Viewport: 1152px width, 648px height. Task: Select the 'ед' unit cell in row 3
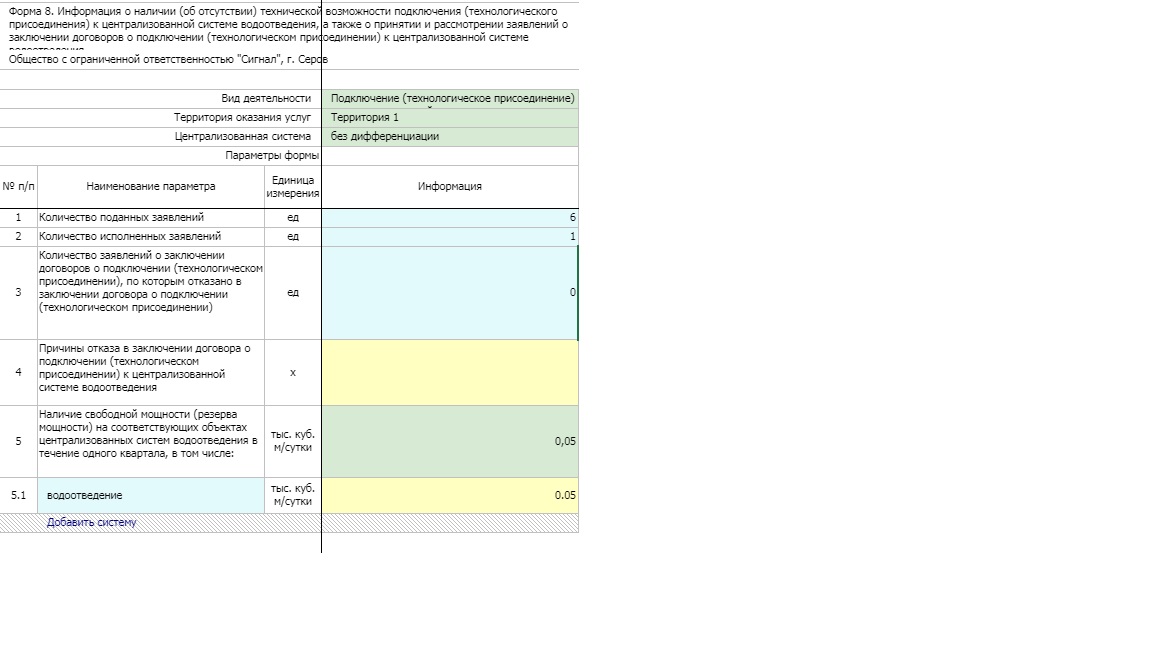[292, 292]
